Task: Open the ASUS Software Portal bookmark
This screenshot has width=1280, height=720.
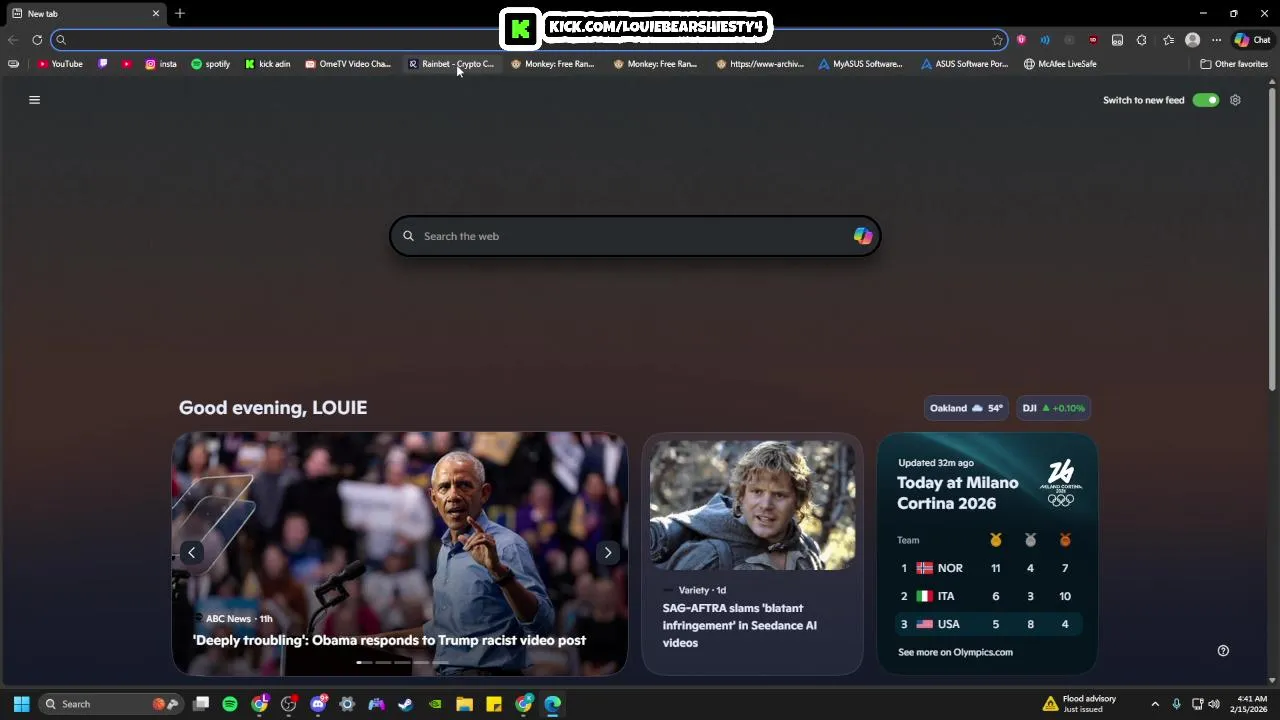Action: click(x=964, y=64)
